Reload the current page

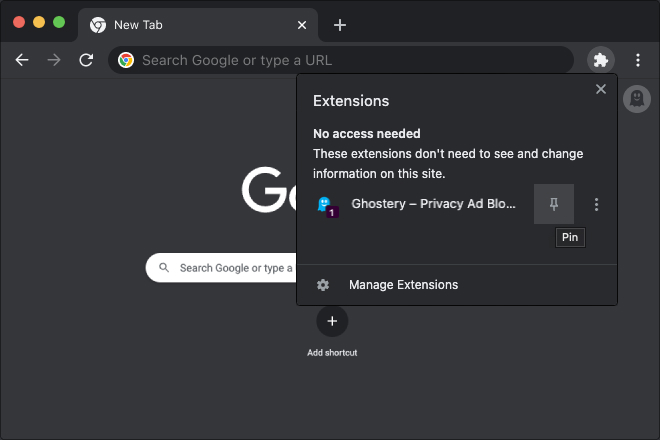[x=86, y=60]
